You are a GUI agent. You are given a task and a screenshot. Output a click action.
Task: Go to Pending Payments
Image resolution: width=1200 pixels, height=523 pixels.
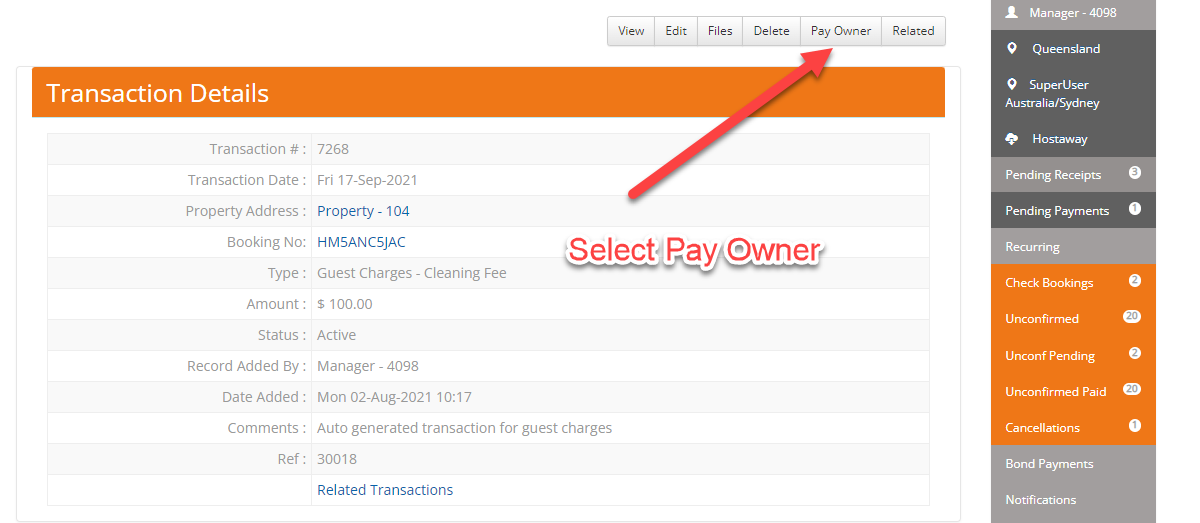coord(1073,211)
